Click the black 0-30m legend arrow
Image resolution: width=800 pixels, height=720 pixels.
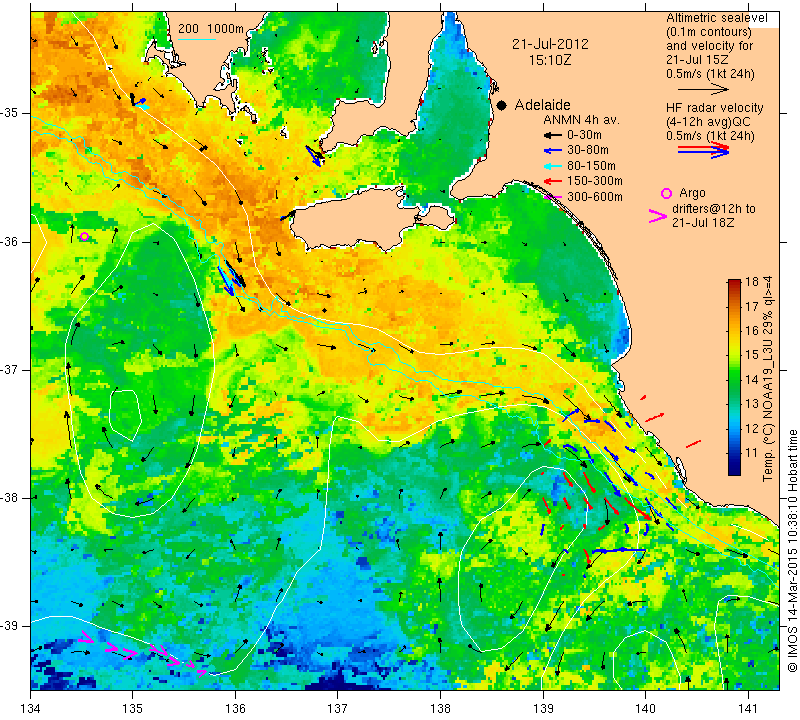553,136
